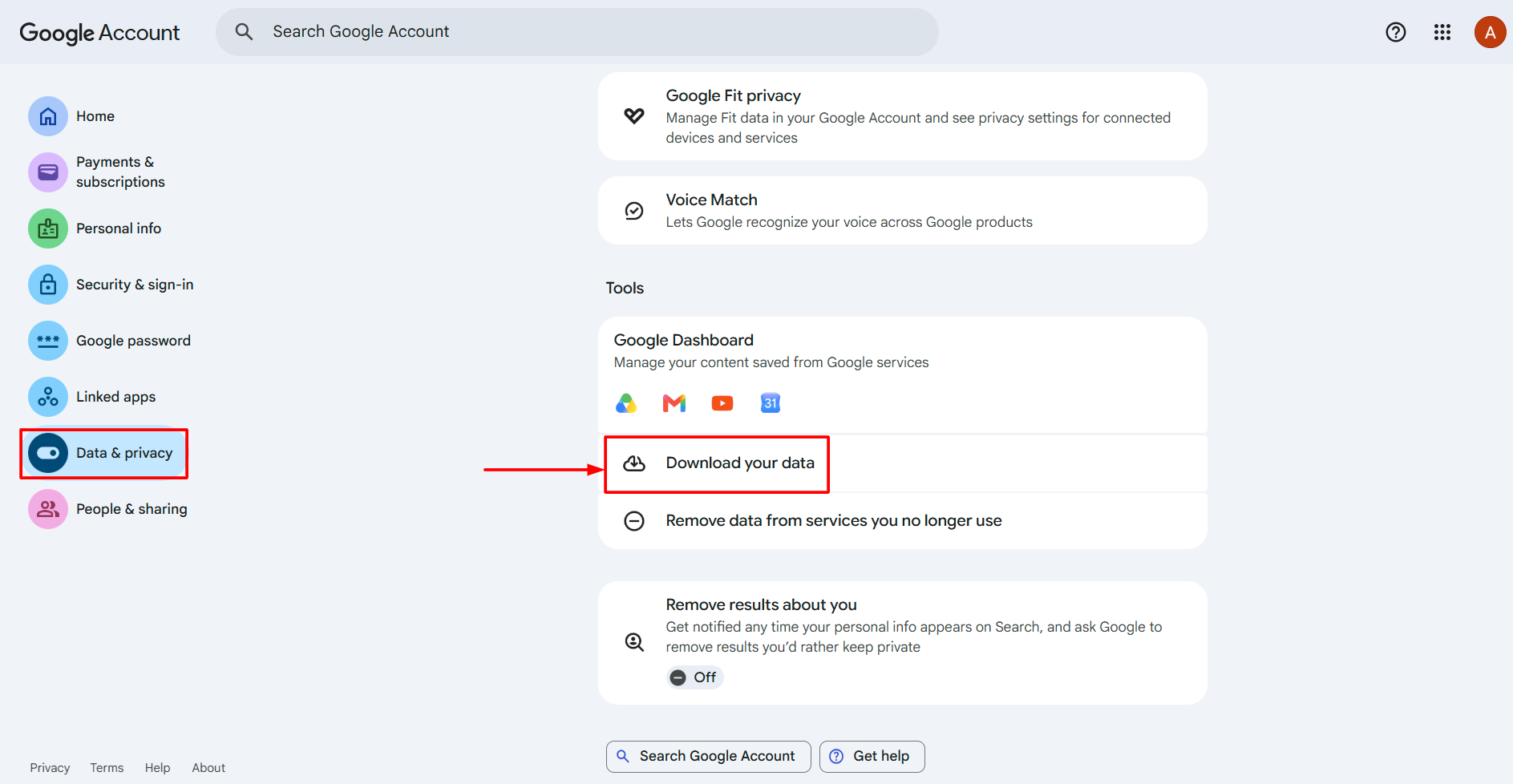Open the help question mark icon
1513x784 pixels.
click(x=1396, y=32)
